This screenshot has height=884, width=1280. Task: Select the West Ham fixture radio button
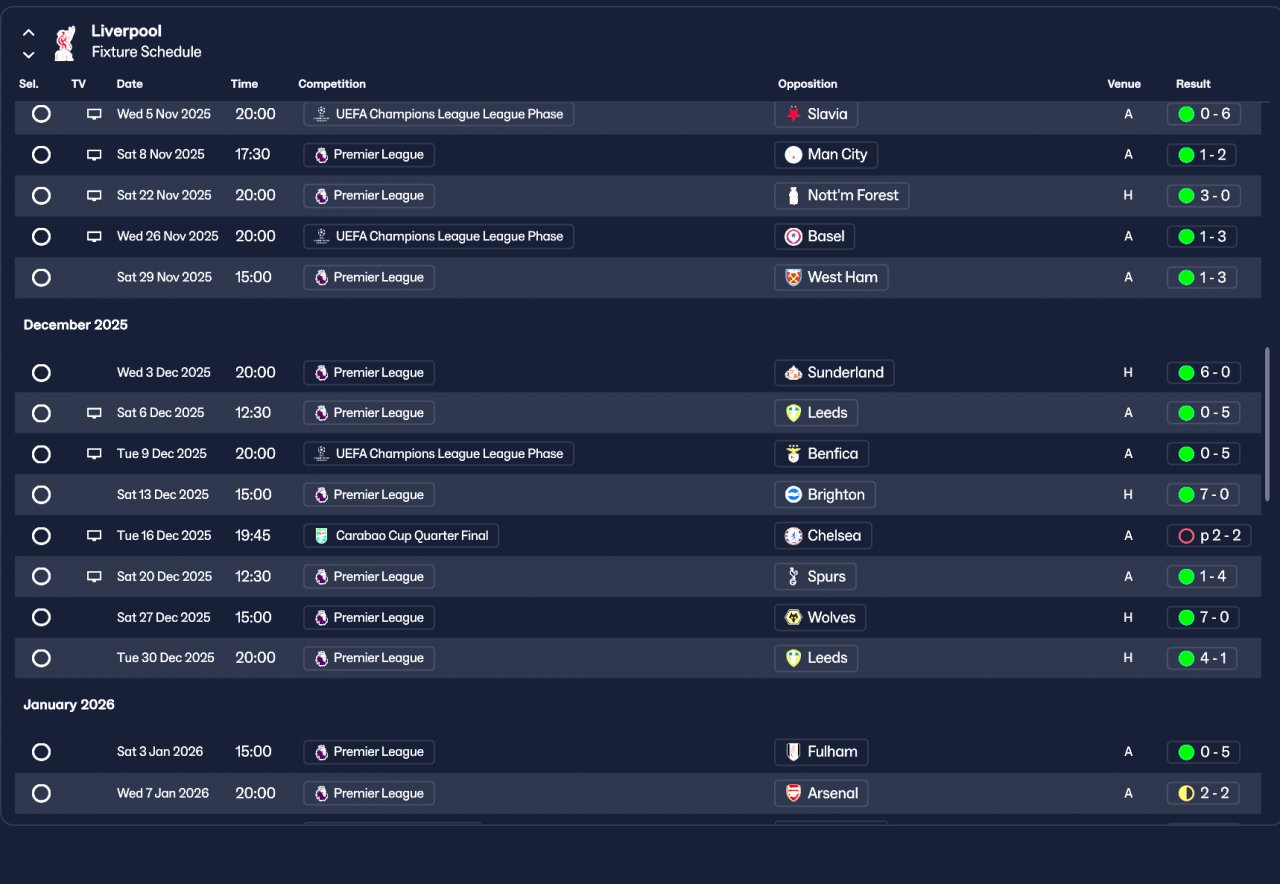pos(41,278)
